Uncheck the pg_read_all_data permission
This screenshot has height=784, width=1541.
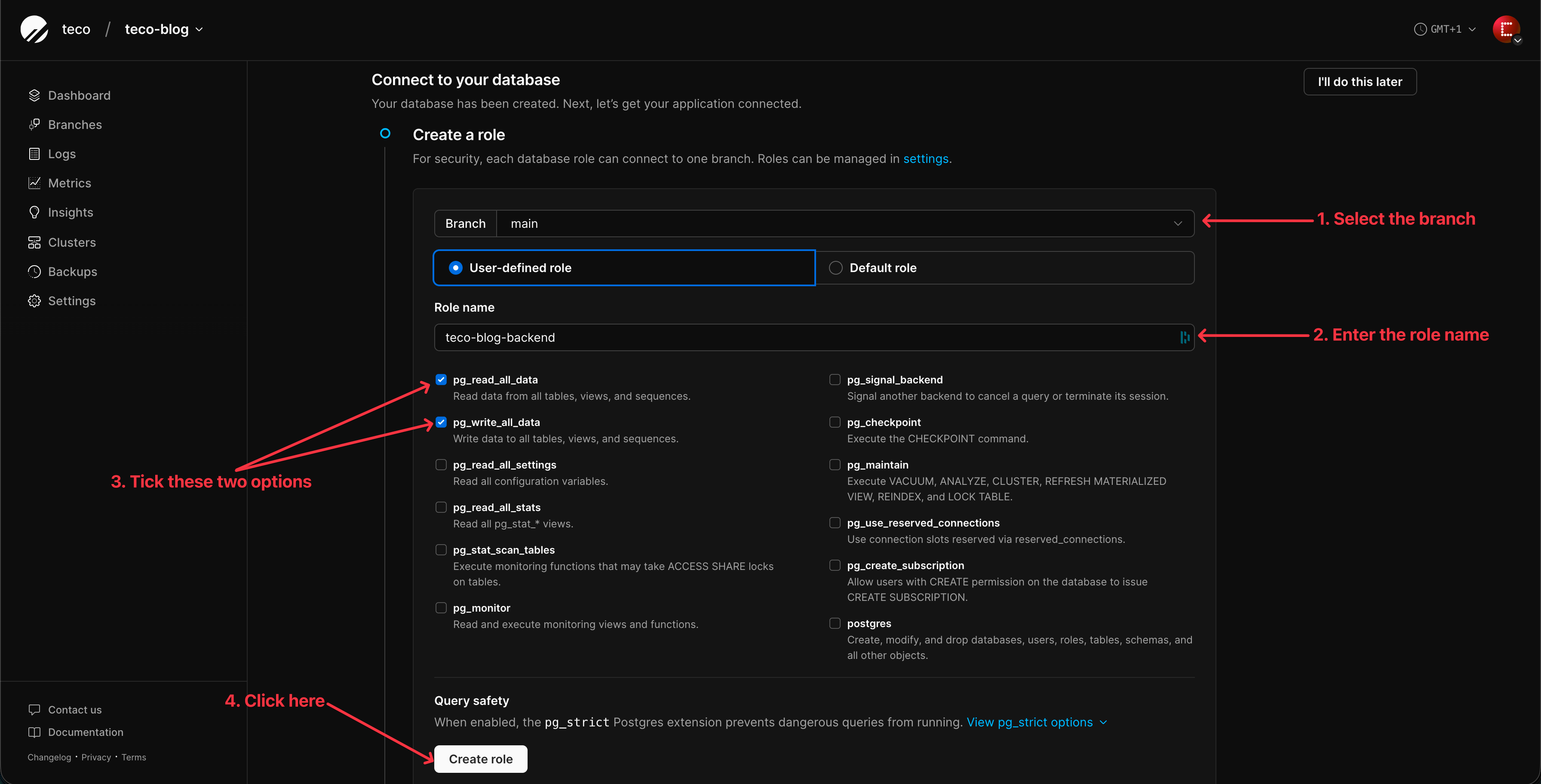tap(442, 380)
